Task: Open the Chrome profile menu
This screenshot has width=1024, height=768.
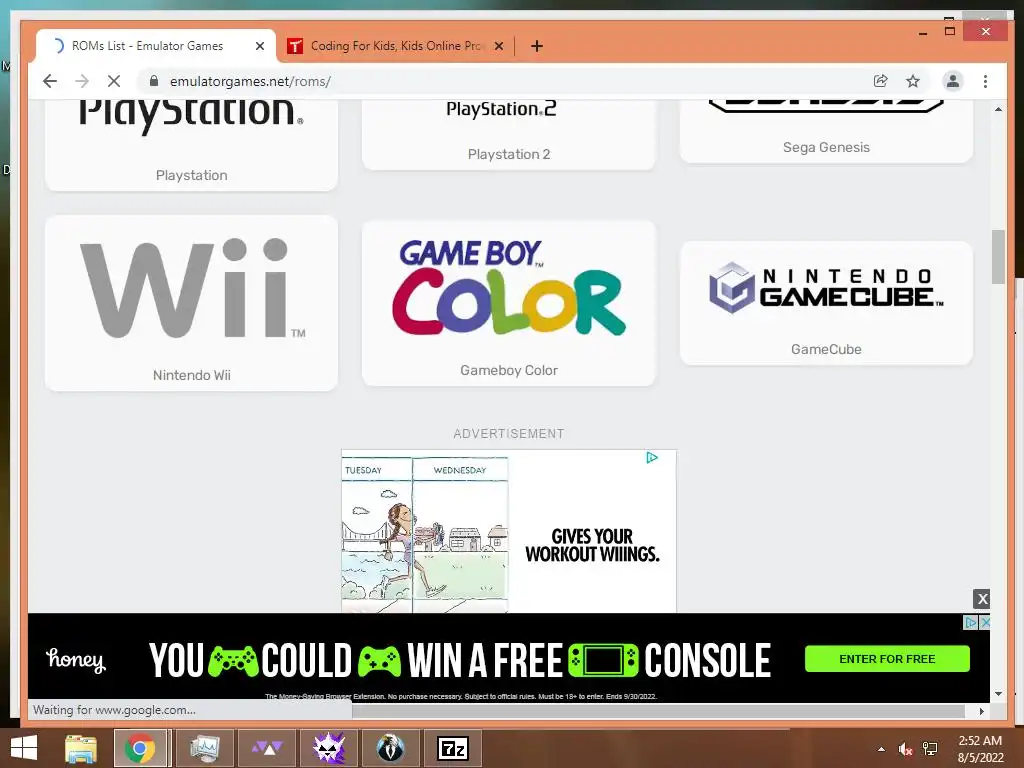Action: coord(953,81)
